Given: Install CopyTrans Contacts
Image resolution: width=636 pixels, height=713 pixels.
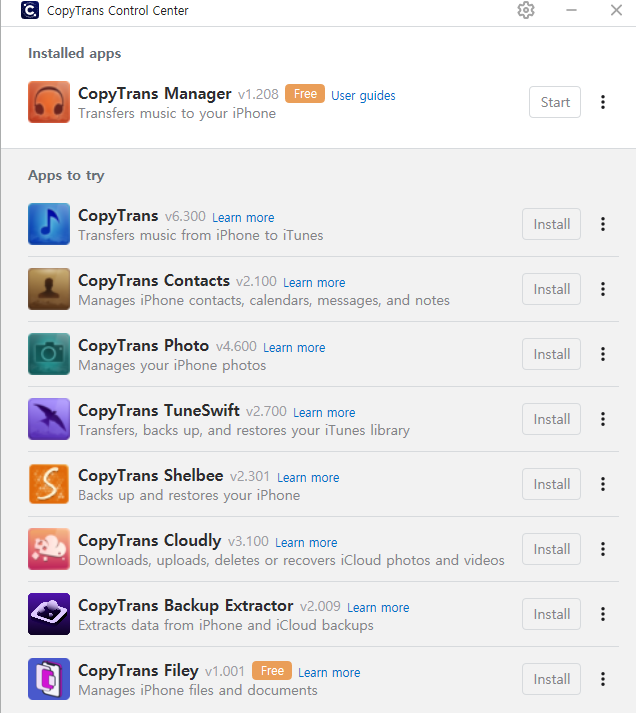Looking at the screenshot, I should click(551, 289).
